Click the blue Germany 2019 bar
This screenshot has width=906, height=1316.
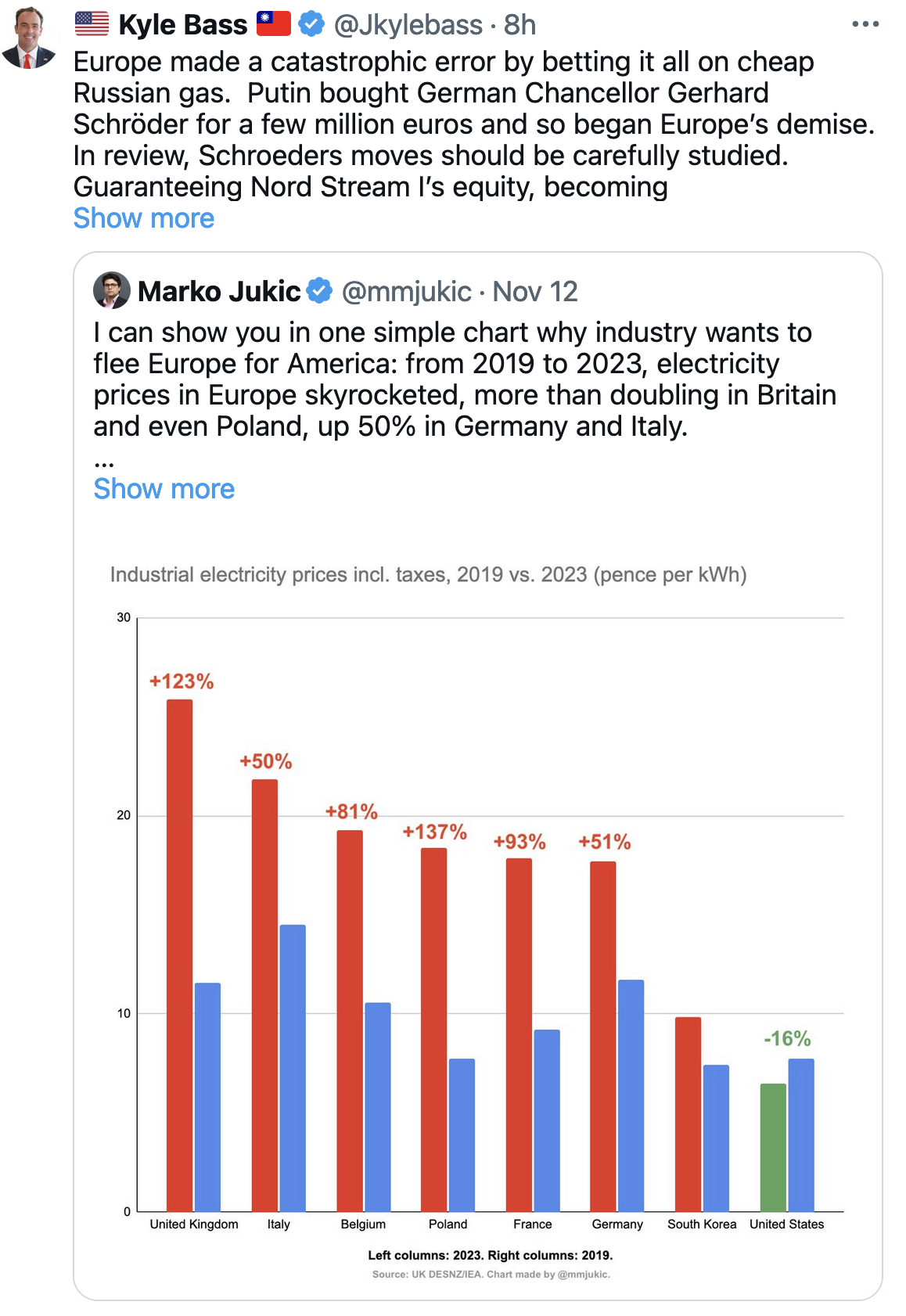(631, 1095)
